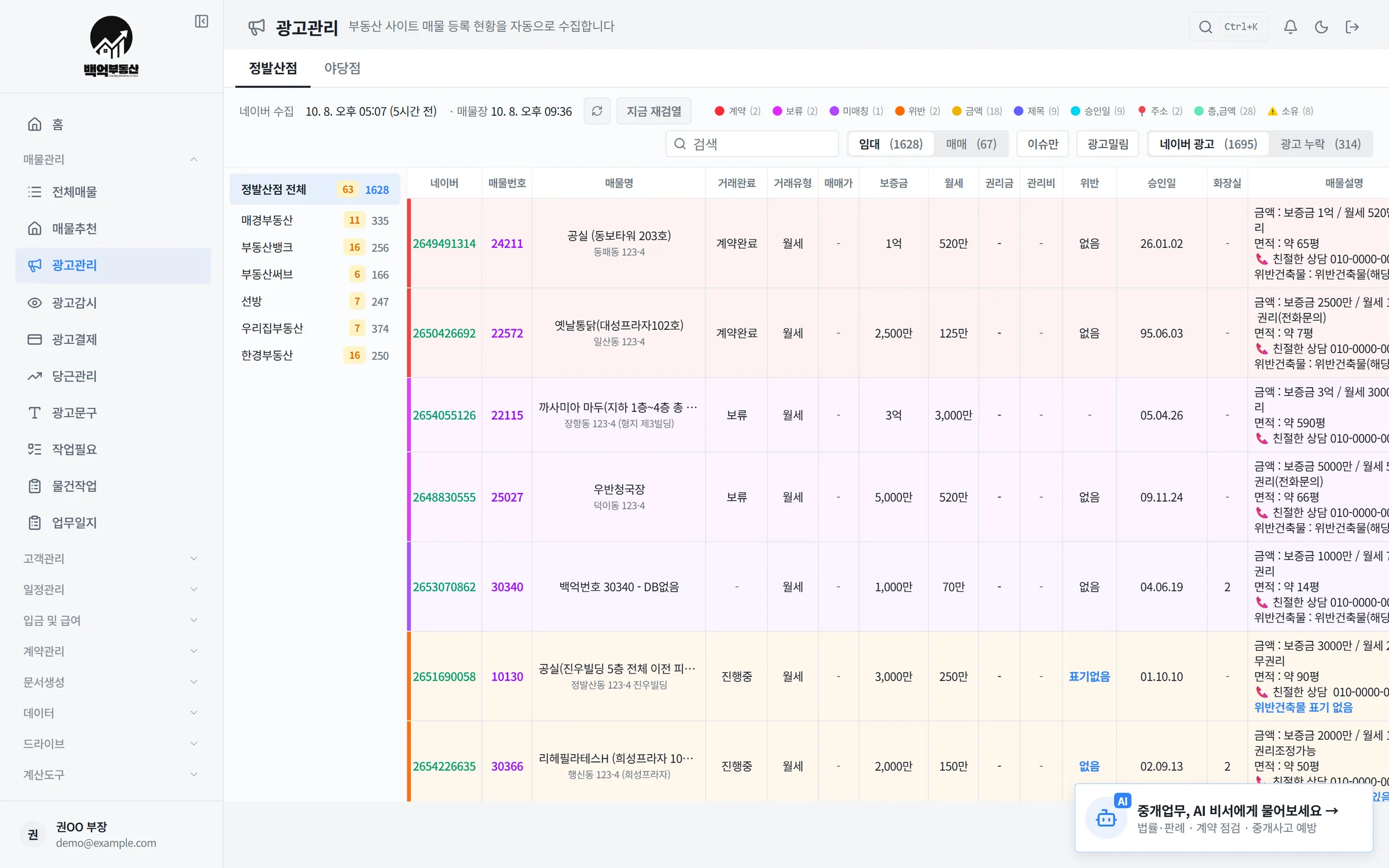Switch to the 야당점 tab
The height and width of the screenshot is (868, 1389).
(342, 68)
